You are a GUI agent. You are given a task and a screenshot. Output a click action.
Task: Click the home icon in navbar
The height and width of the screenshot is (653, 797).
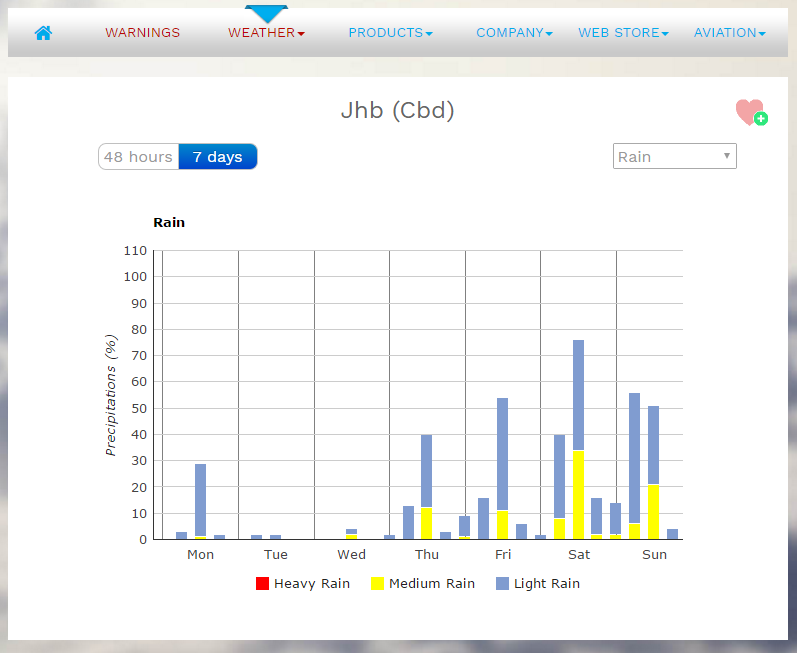[x=43, y=33]
